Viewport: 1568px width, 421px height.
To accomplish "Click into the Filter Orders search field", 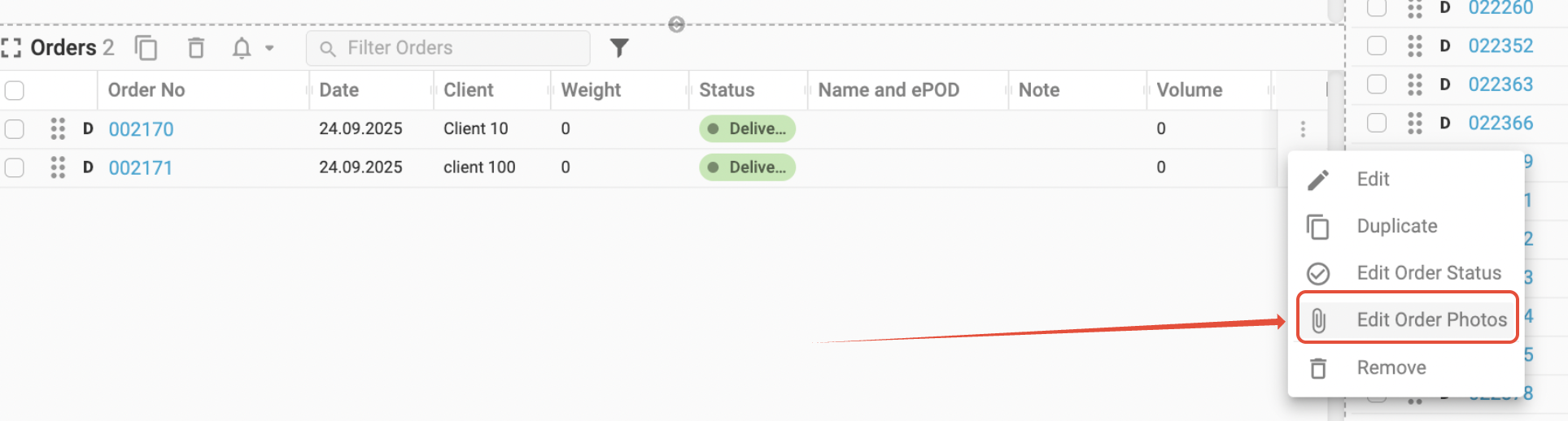I will [448, 48].
